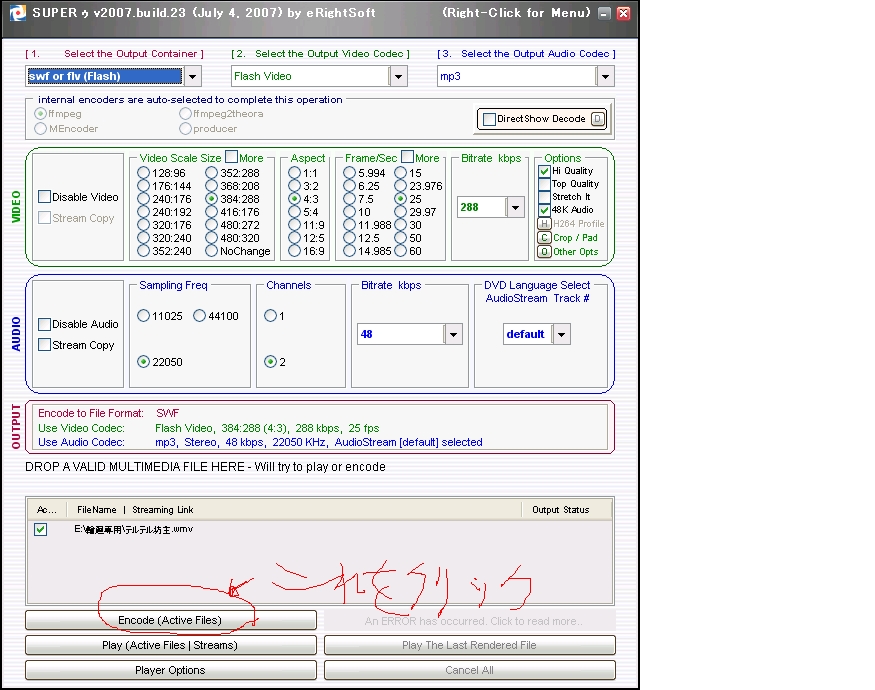Open the H264 Profile button
The height and width of the screenshot is (690, 875).
point(544,224)
